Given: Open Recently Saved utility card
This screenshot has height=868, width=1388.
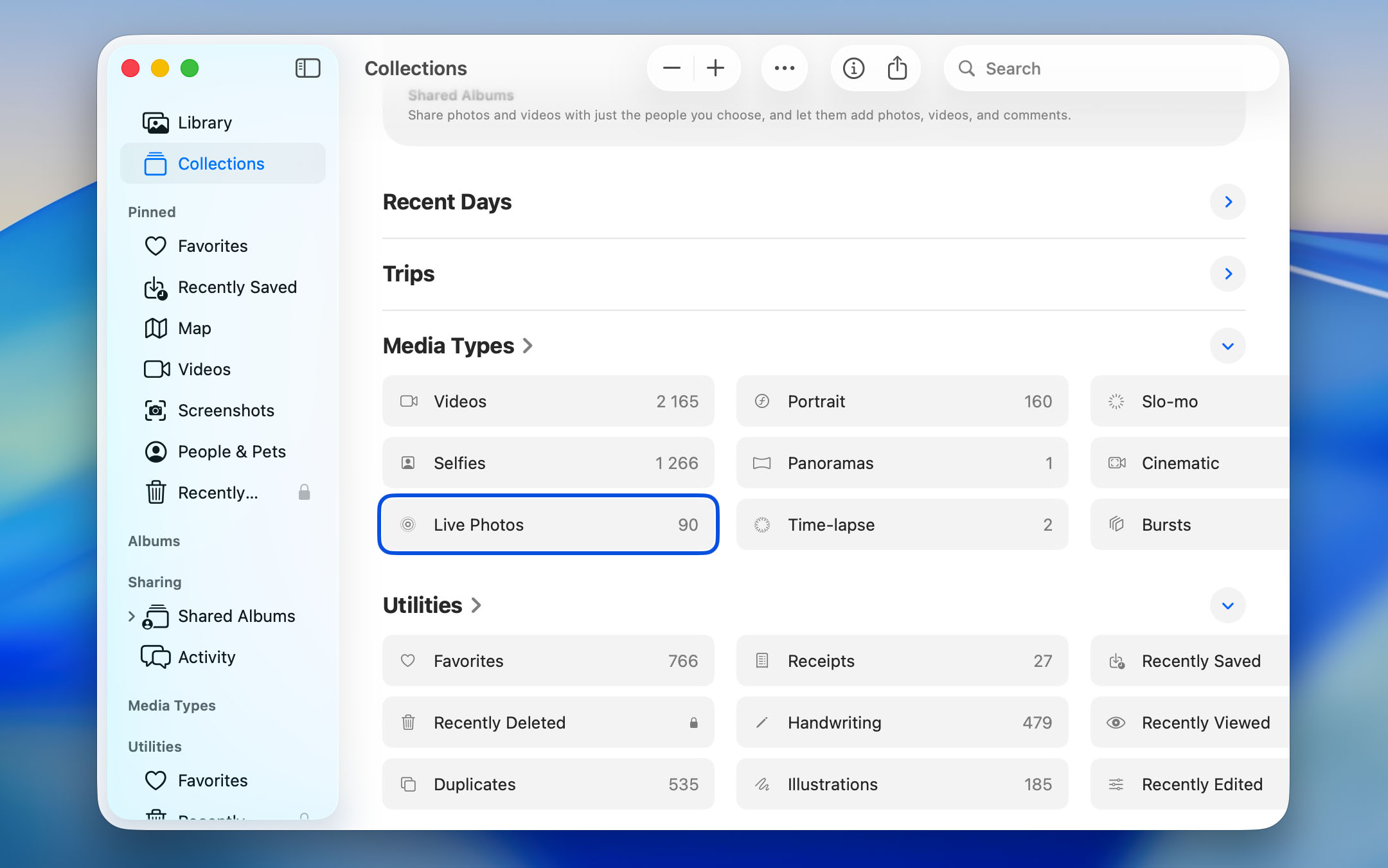Looking at the screenshot, I should coord(1189,660).
